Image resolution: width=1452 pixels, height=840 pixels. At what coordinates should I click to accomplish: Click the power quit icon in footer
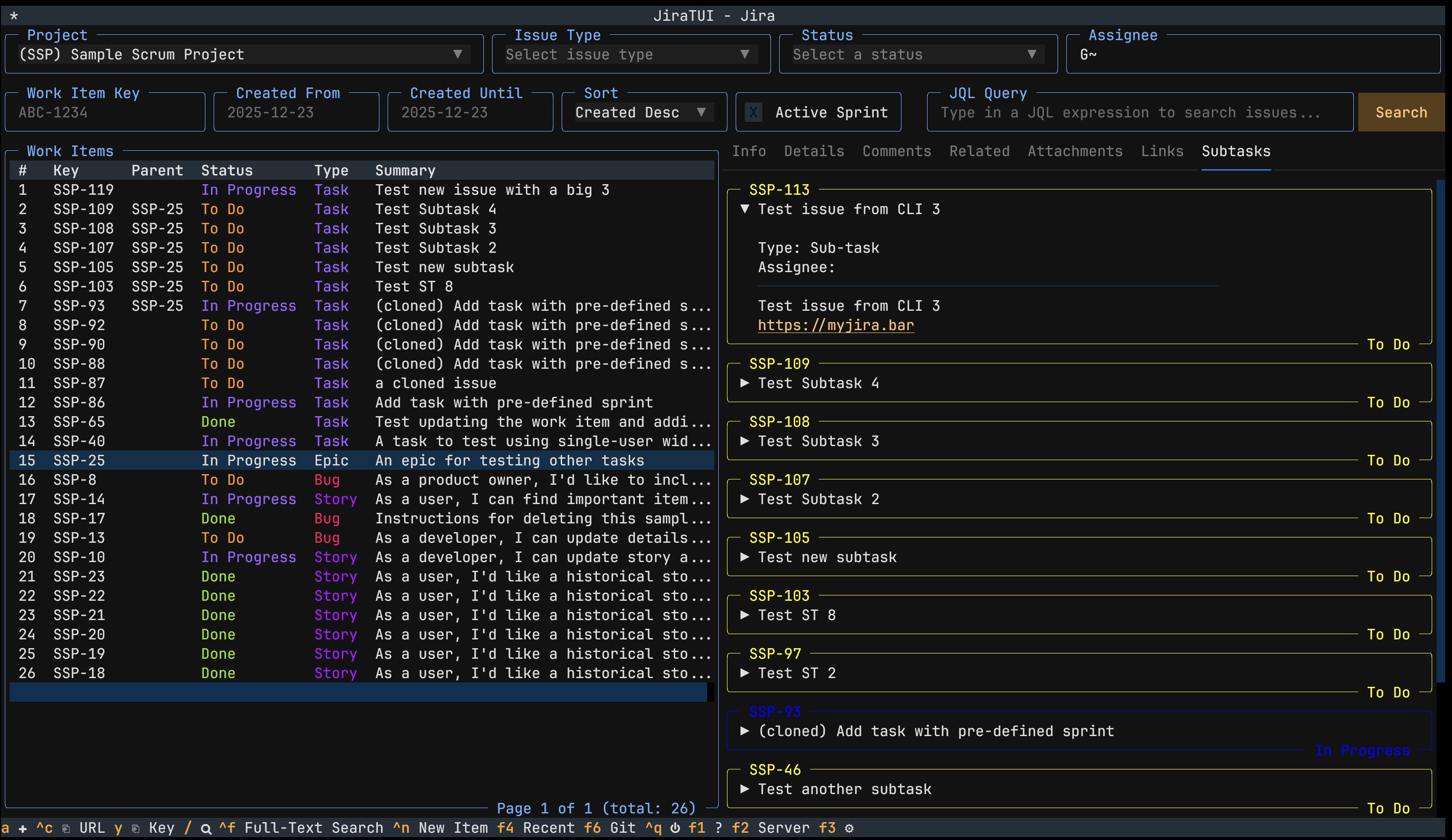(x=675, y=828)
